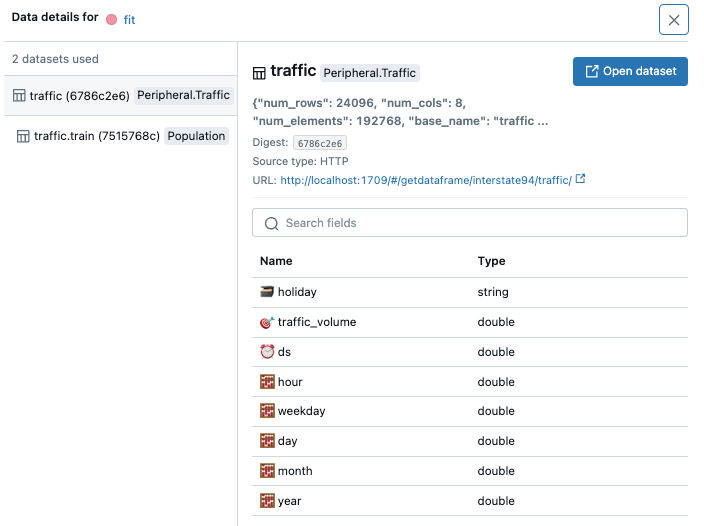Click the Source type: HTTP text
The height and width of the screenshot is (526, 704).
300,161
